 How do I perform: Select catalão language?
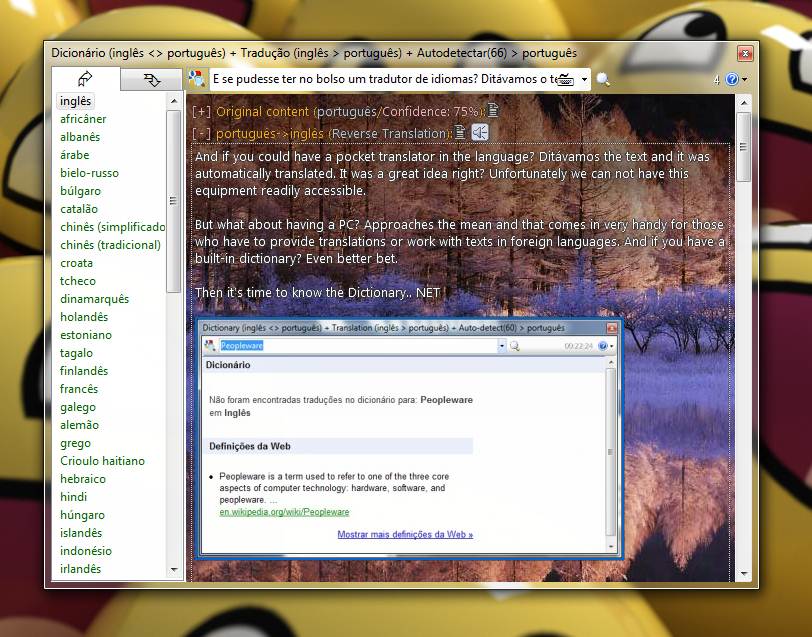(x=79, y=209)
